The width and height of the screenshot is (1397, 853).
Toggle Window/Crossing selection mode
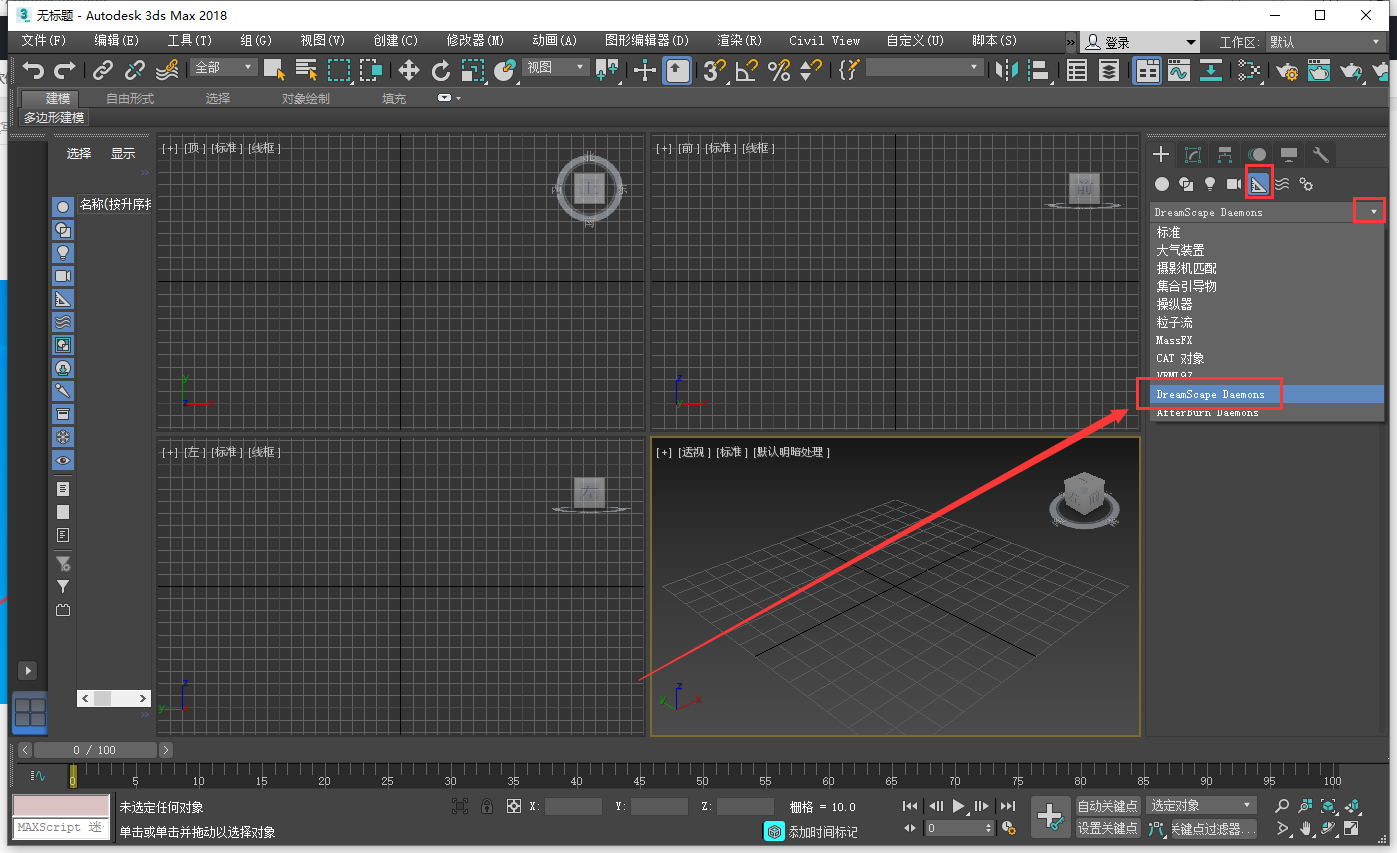[x=371, y=70]
